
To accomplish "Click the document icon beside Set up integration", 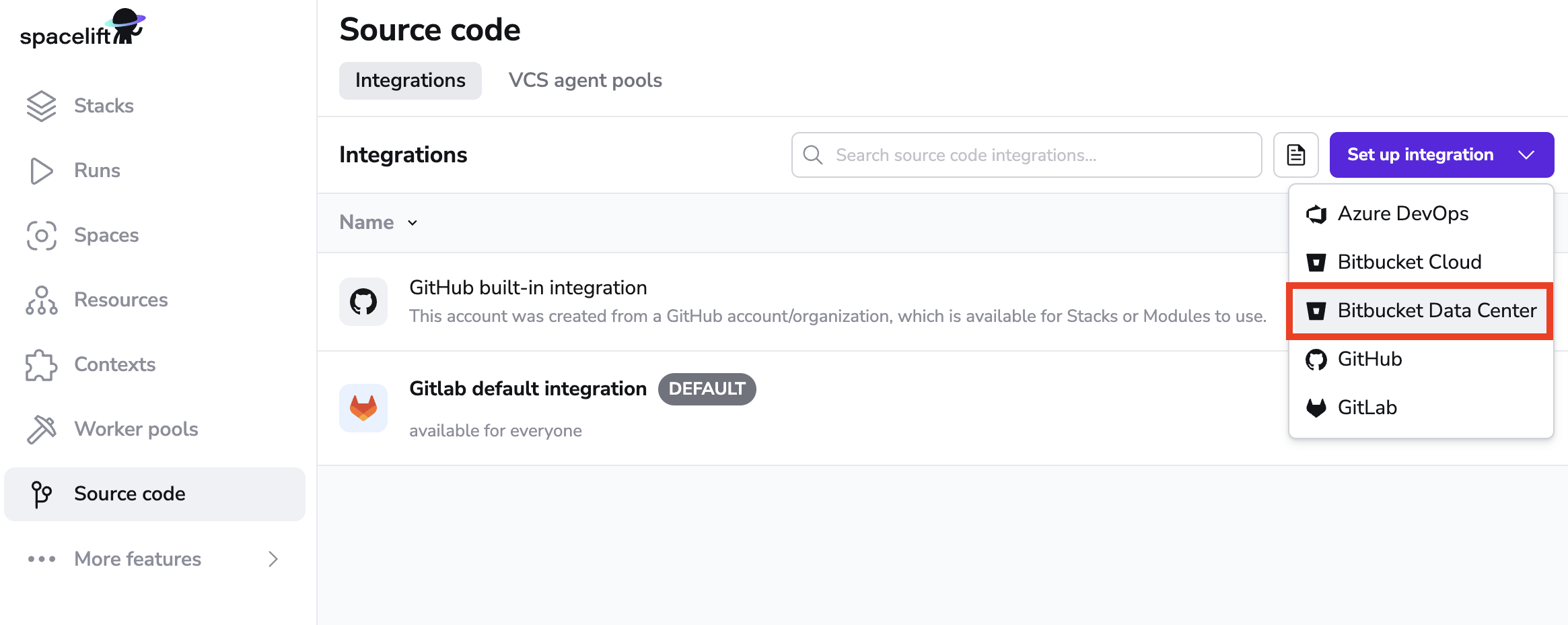I will [1295, 154].
